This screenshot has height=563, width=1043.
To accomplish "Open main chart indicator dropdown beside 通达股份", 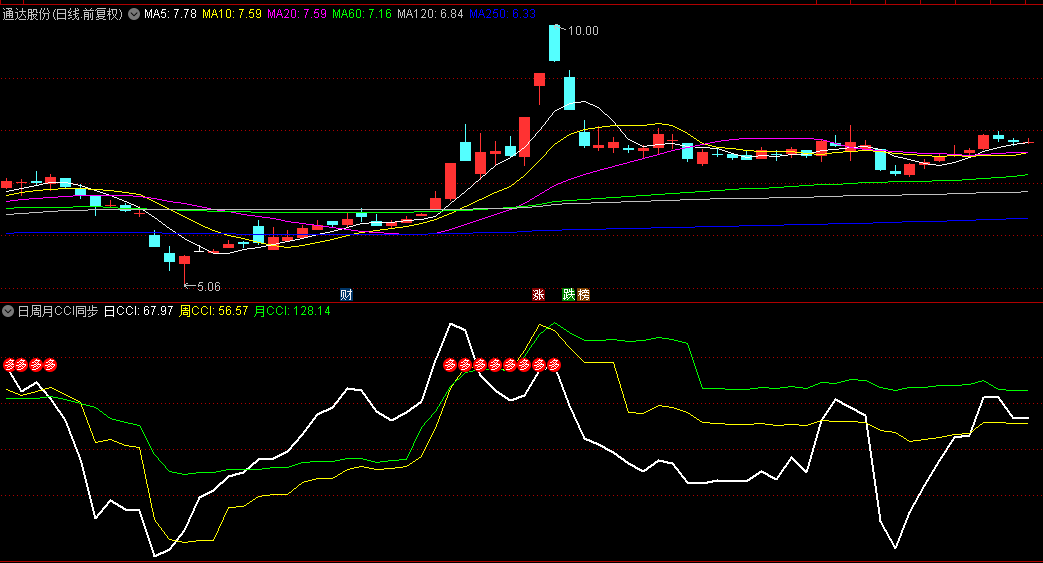I will coord(135,15).
